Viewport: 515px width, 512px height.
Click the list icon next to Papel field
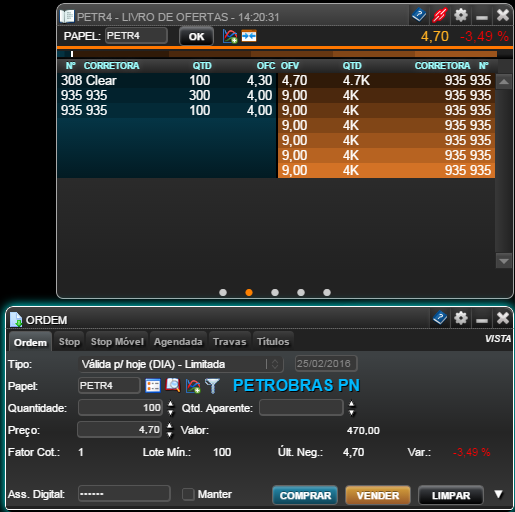pyautogui.click(x=153, y=385)
